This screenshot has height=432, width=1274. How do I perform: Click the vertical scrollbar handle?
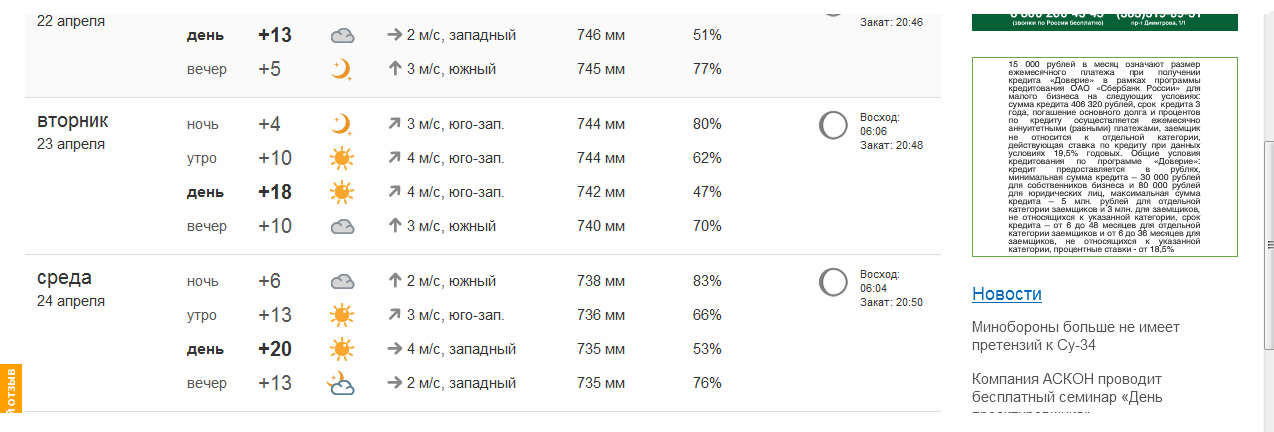point(1268,244)
